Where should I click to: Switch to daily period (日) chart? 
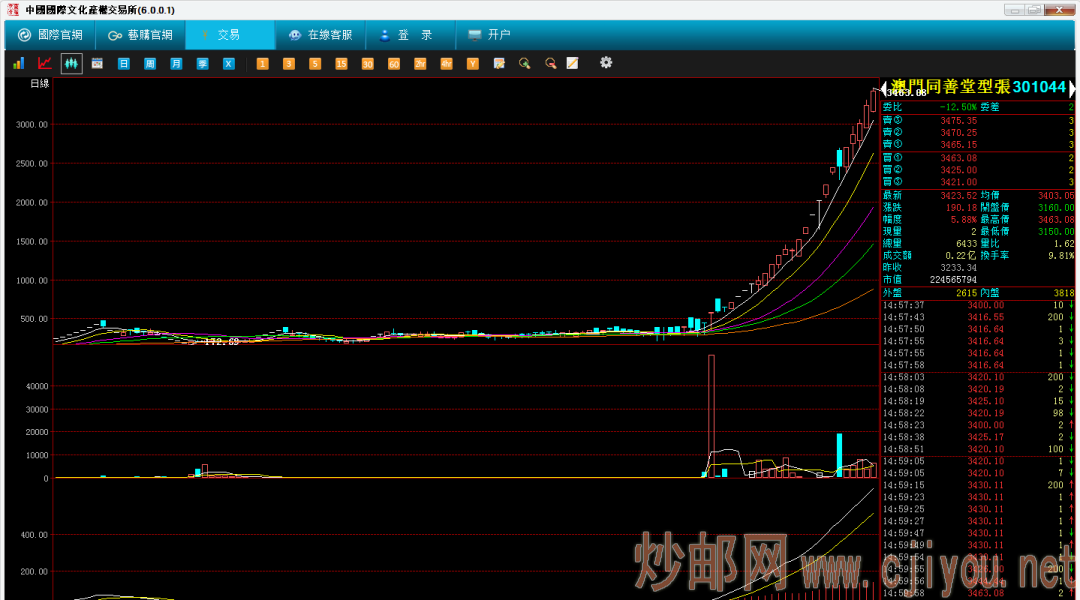(x=124, y=64)
